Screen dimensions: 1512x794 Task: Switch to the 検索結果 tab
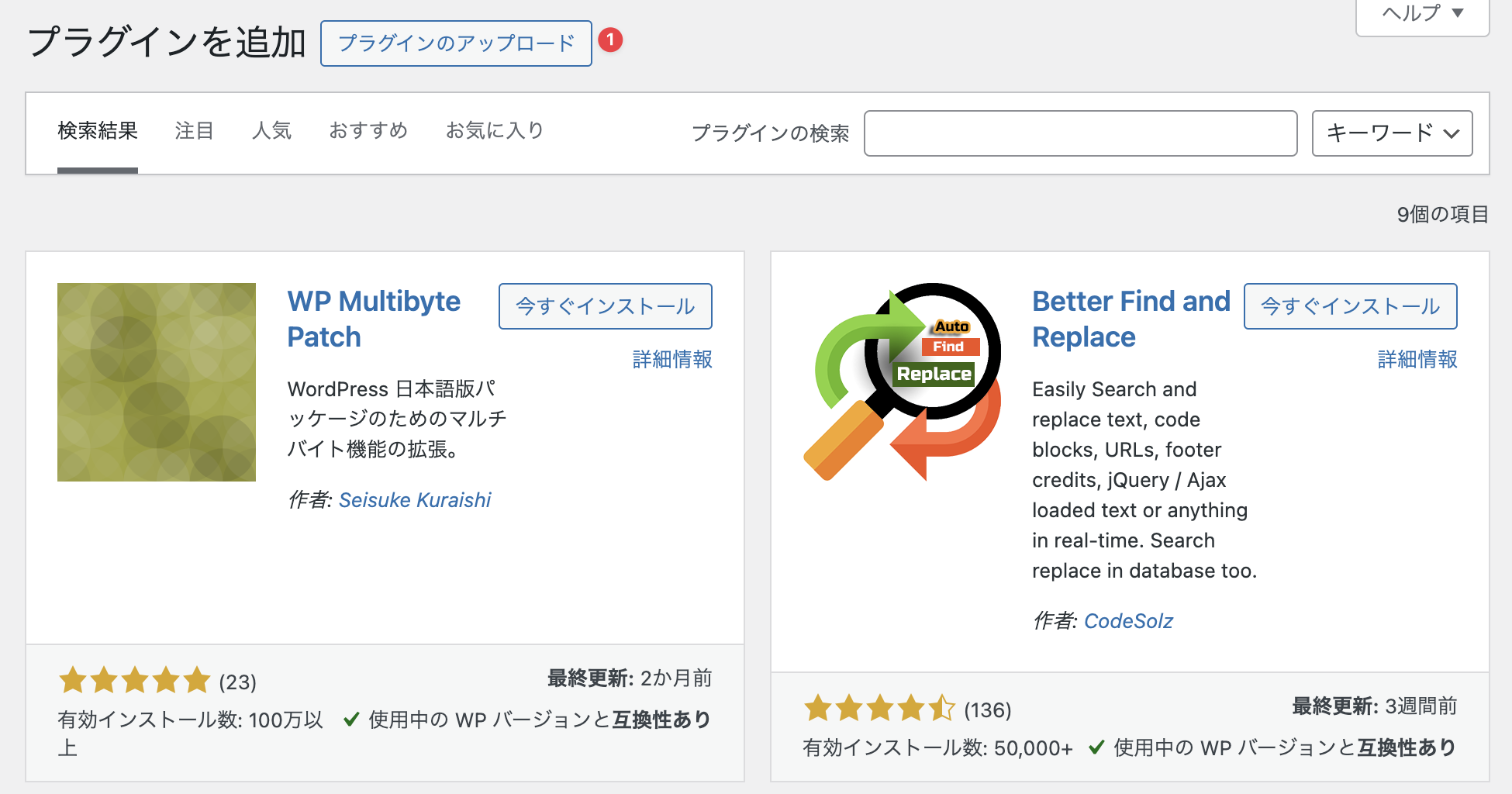(x=98, y=131)
